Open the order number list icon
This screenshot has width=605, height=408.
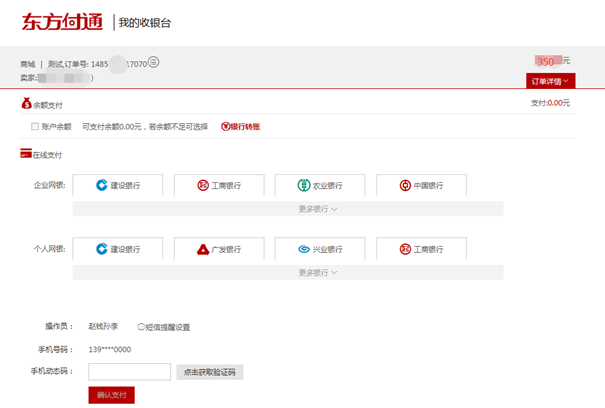click(x=154, y=62)
